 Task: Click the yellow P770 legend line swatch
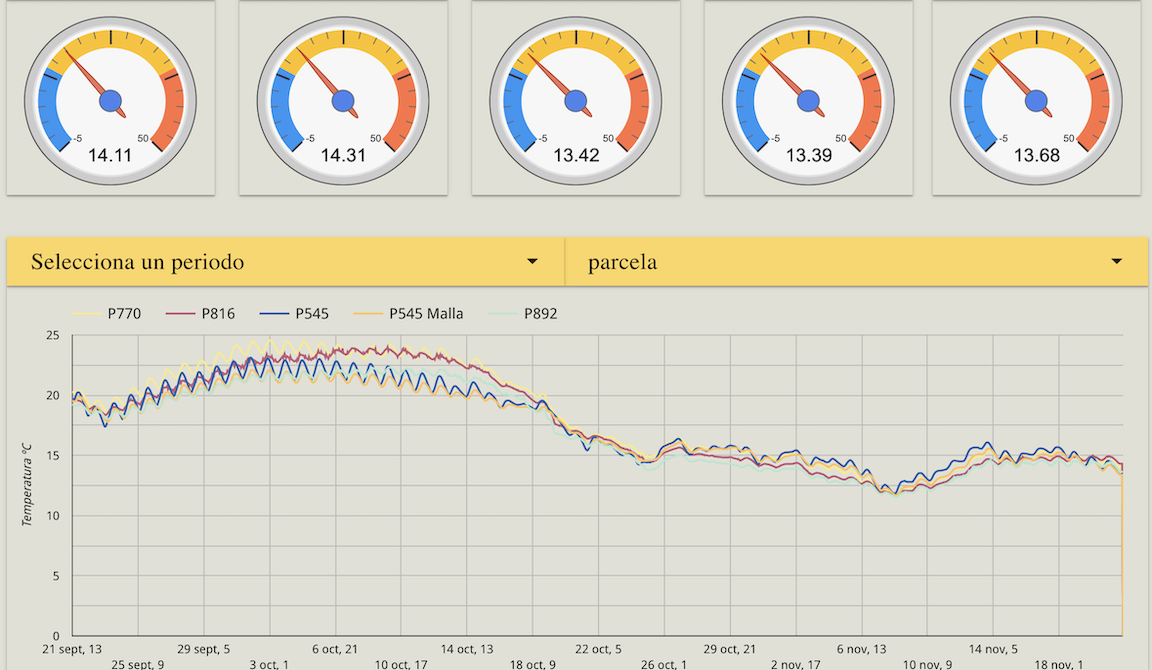85,314
